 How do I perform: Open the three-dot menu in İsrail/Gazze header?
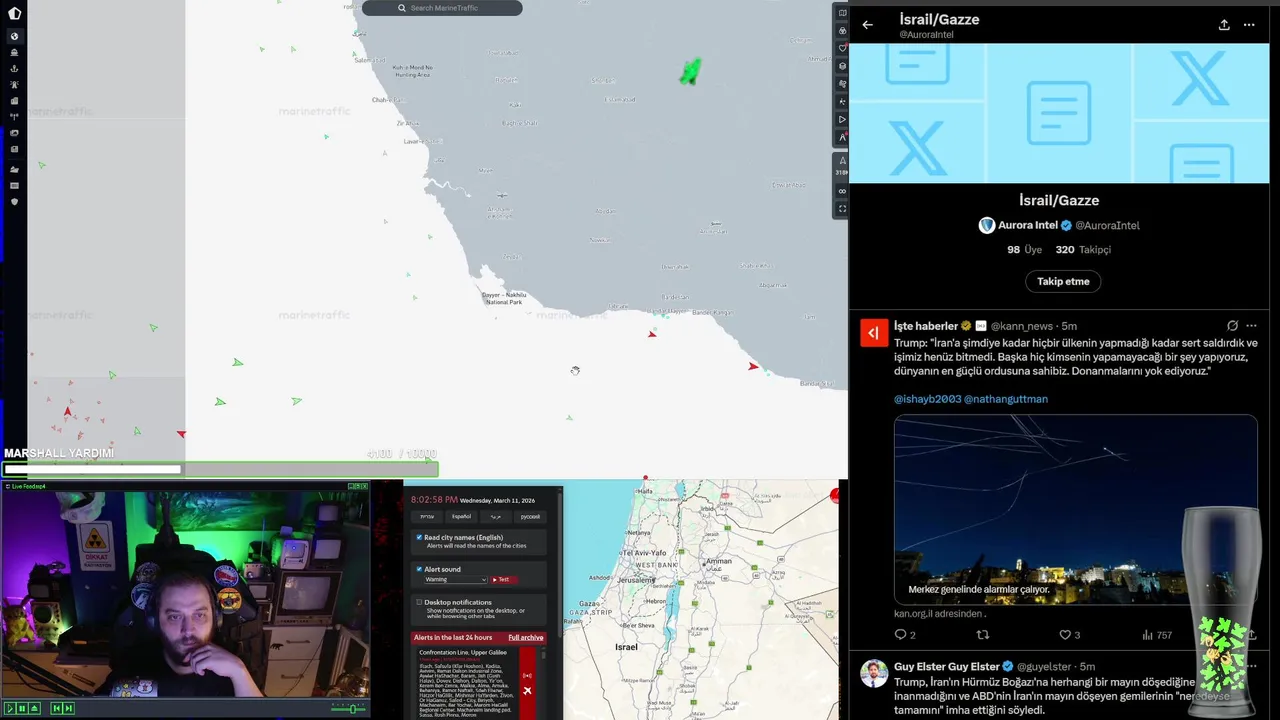click(1249, 25)
